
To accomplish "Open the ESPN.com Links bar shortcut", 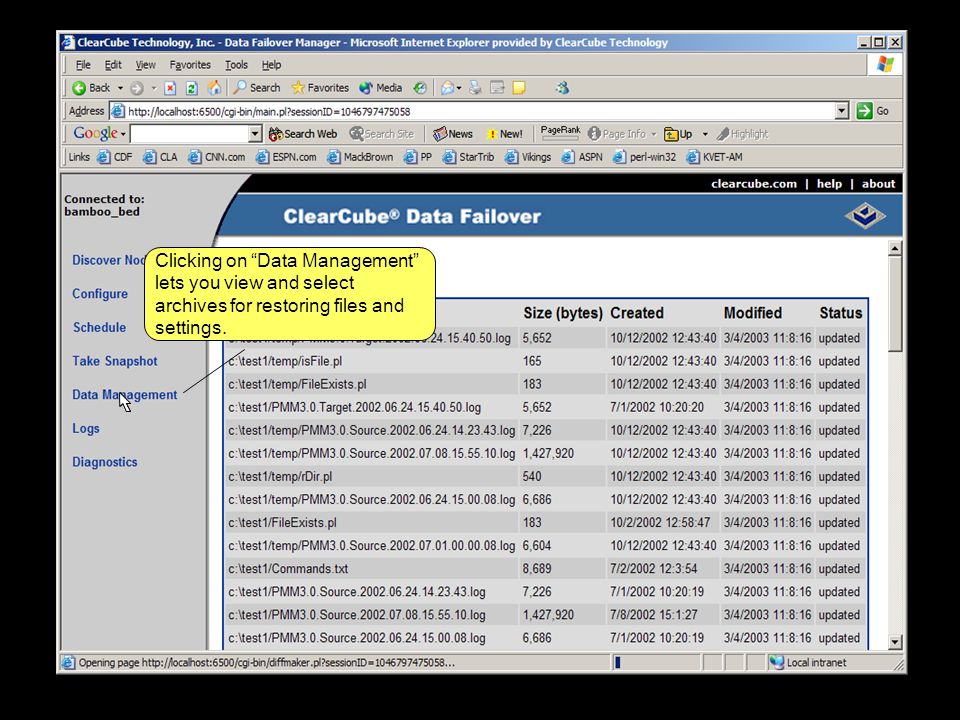I will coord(286,157).
